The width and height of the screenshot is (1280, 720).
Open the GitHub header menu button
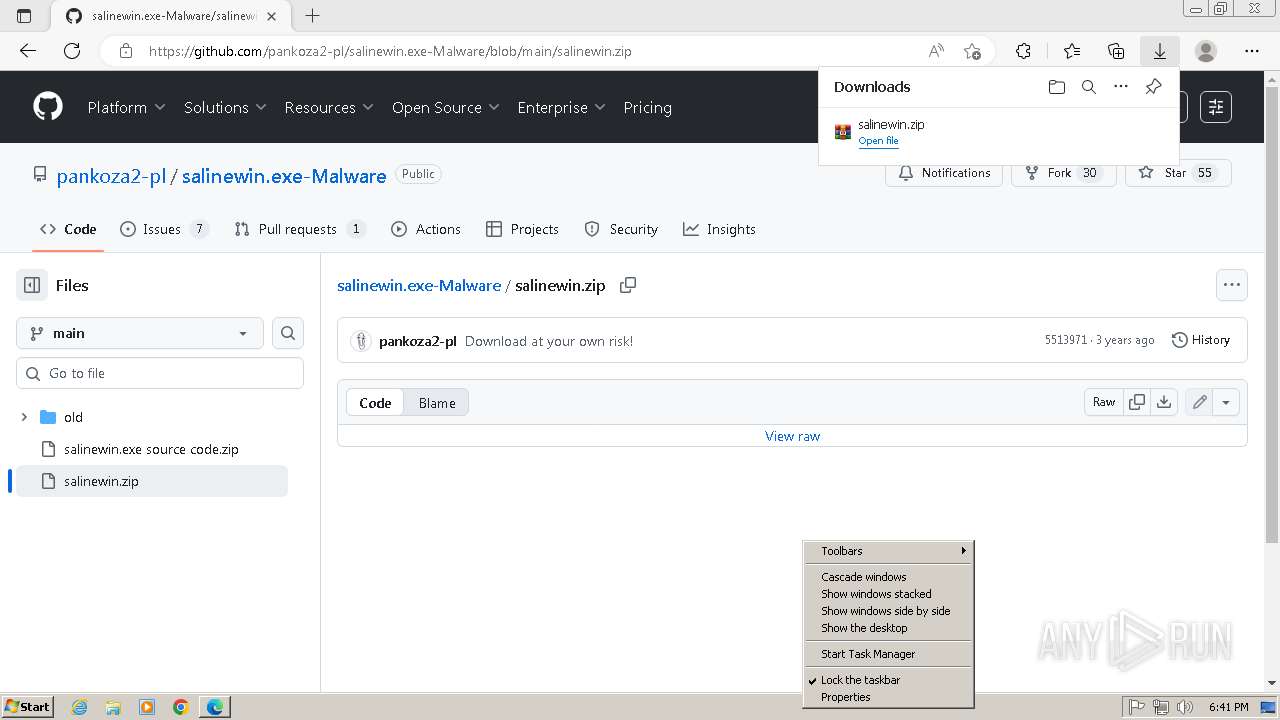(x=1216, y=107)
